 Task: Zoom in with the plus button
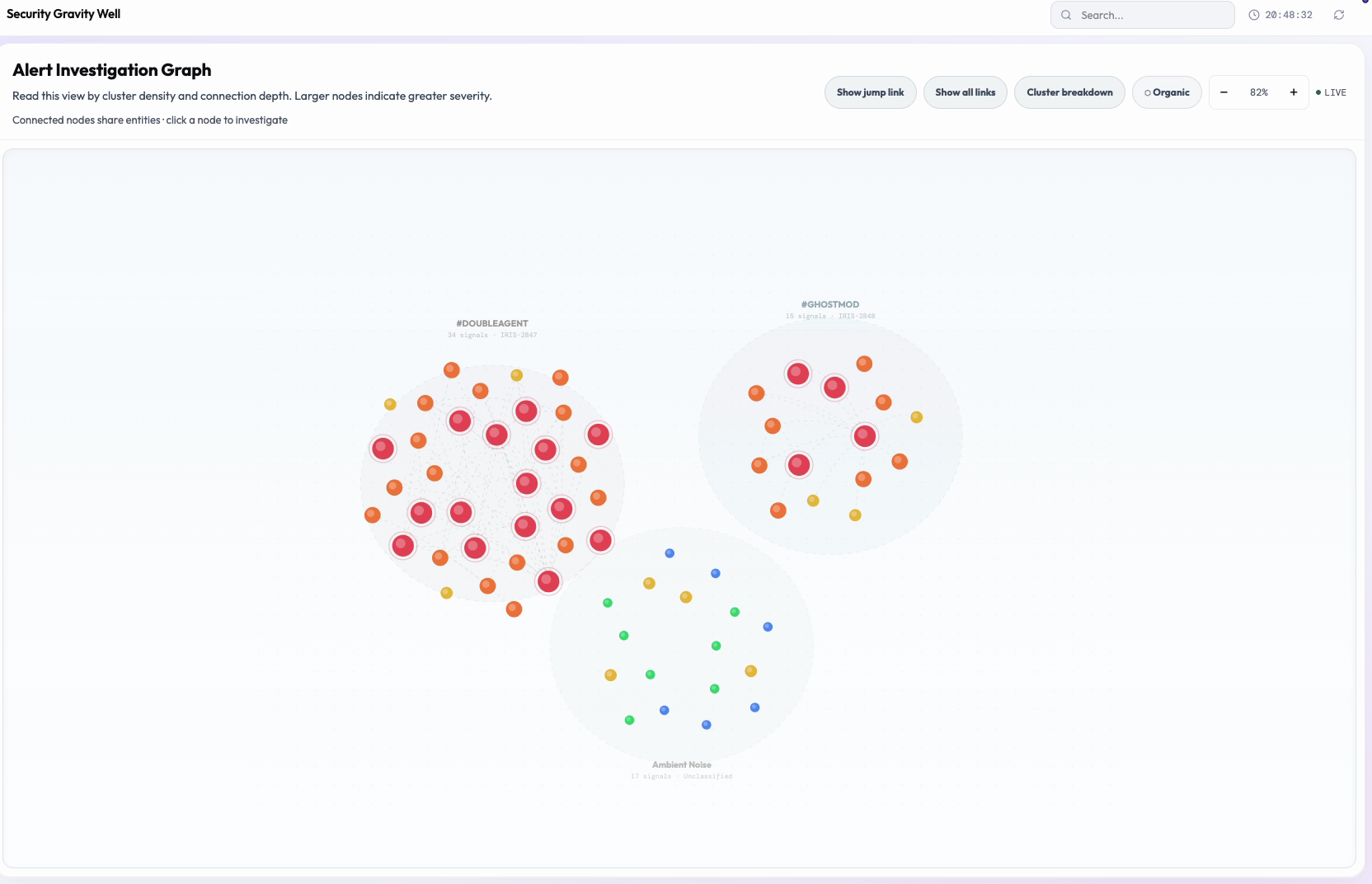click(x=1294, y=92)
